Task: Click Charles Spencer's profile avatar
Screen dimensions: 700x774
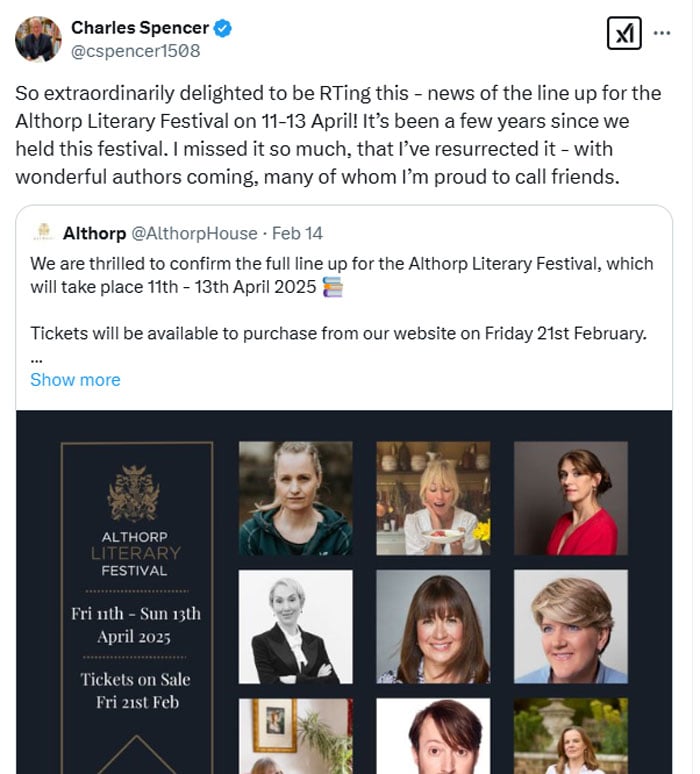Action: (x=38, y=39)
